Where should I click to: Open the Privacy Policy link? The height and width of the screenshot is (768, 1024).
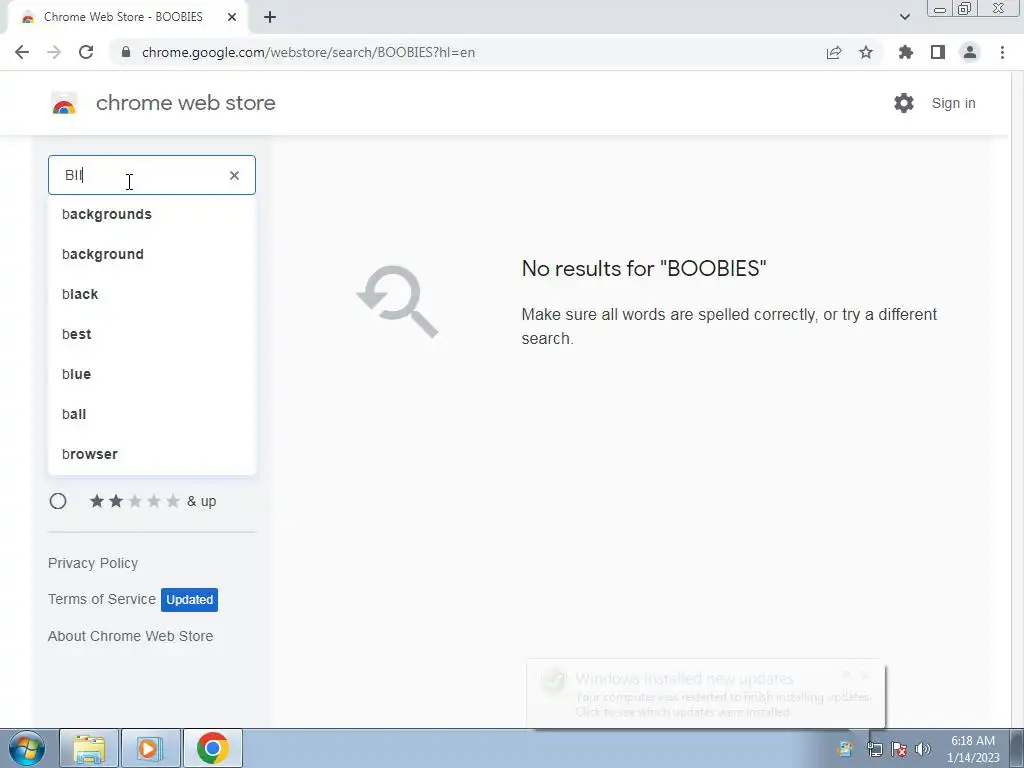(93, 563)
